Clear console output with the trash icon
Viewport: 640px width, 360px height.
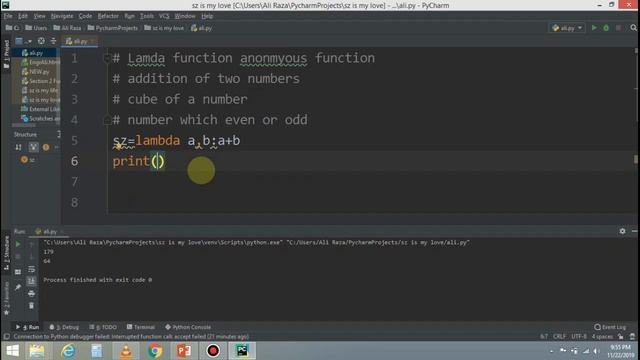click(31, 305)
